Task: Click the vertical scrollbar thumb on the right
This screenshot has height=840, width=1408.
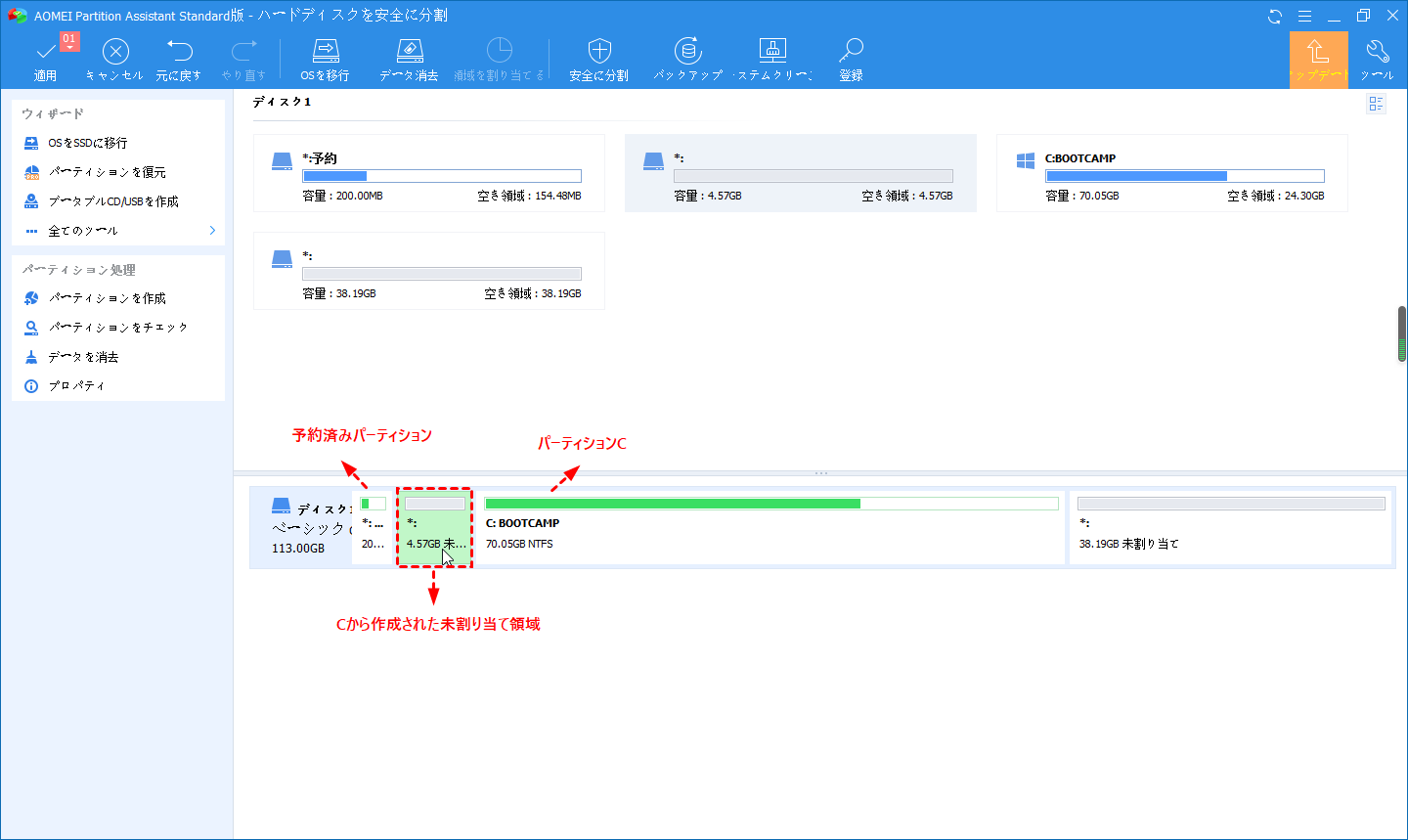Action: click(x=1402, y=334)
